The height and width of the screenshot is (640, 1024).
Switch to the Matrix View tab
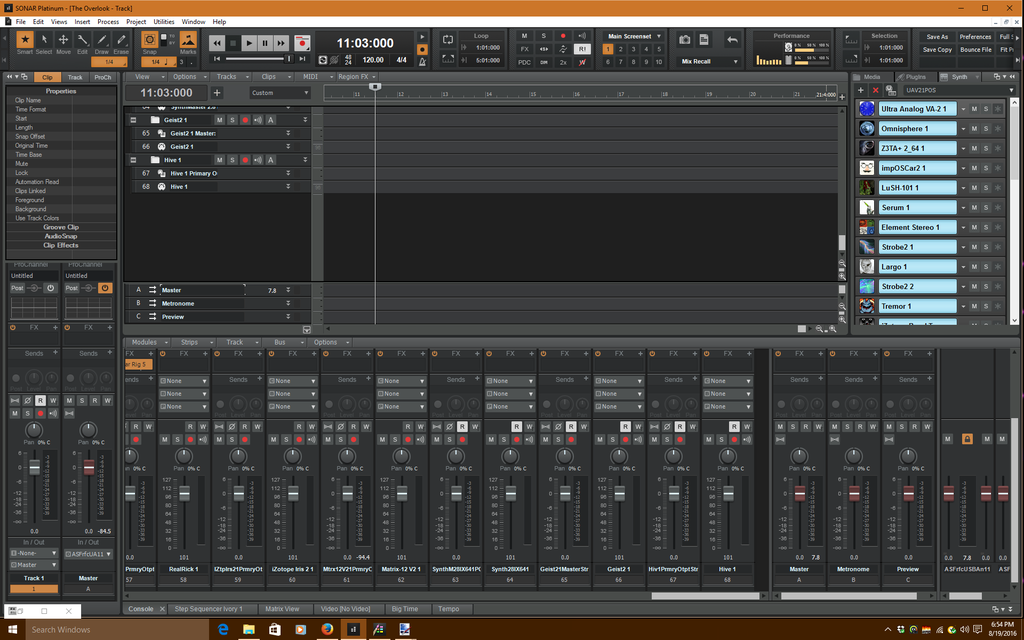pyautogui.click(x=281, y=608)
